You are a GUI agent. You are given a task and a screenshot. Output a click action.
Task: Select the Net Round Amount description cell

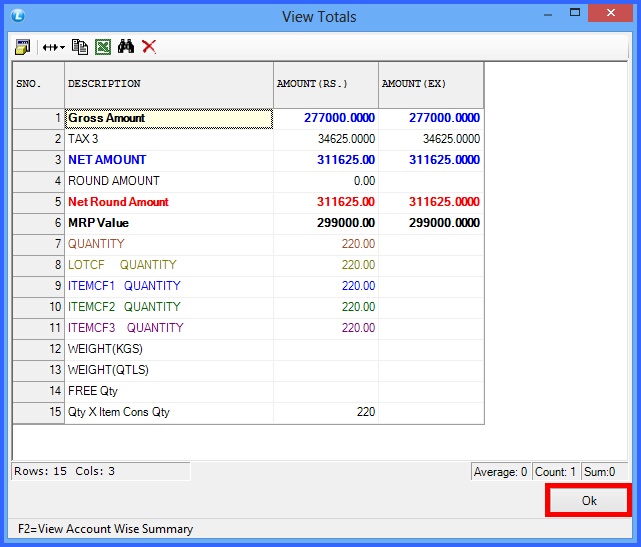click(169, 202)
